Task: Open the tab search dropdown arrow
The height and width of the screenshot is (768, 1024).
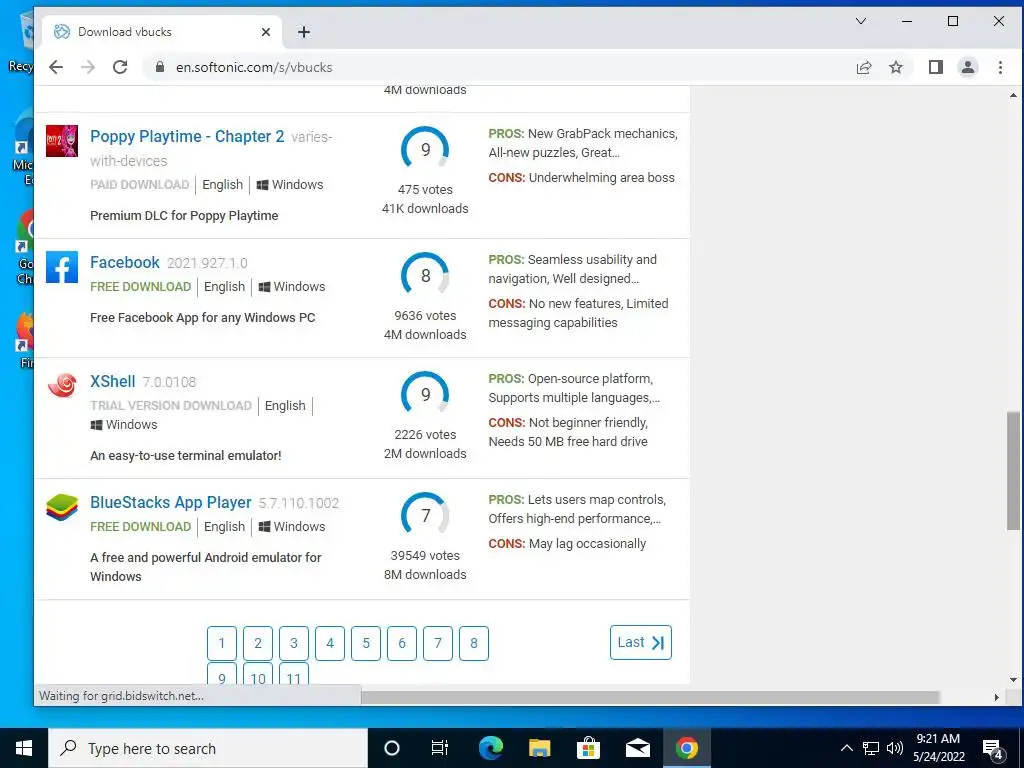Action: pos(861,22)
